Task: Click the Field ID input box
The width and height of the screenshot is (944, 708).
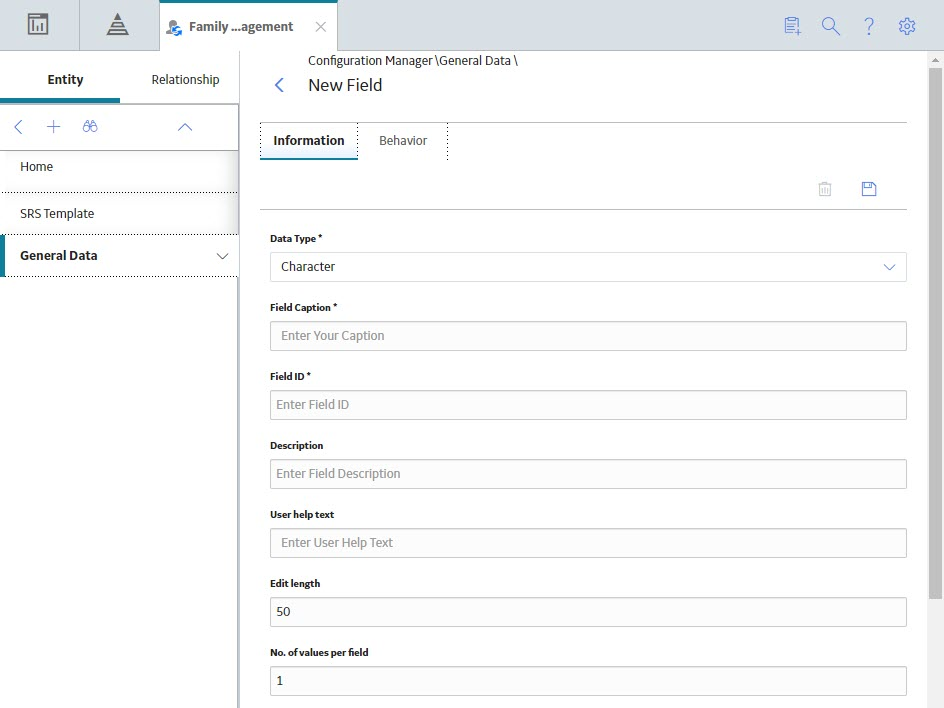Action: coord(588,405)
